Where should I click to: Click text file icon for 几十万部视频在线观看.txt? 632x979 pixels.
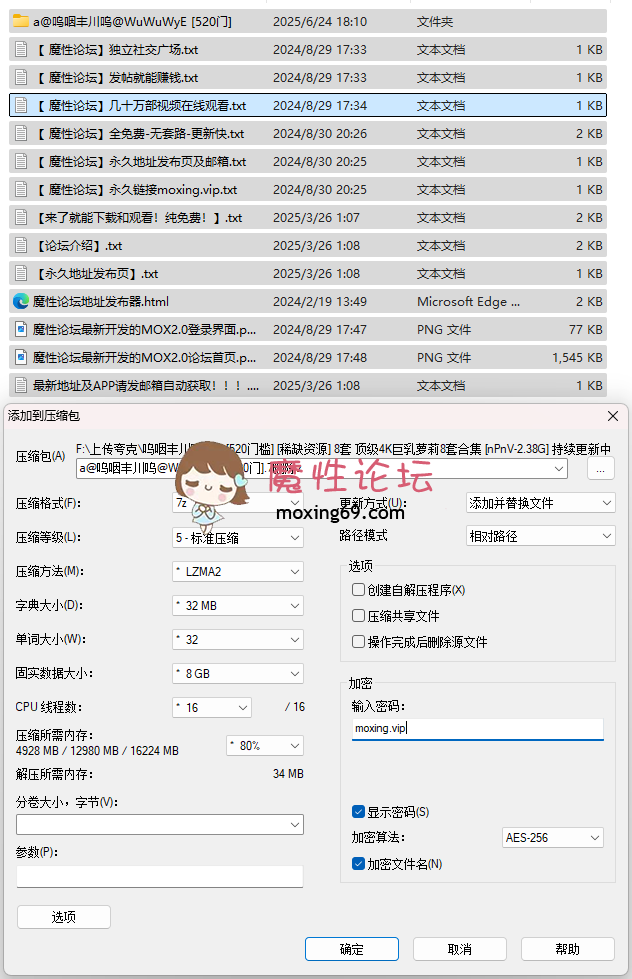coord(21,106)
